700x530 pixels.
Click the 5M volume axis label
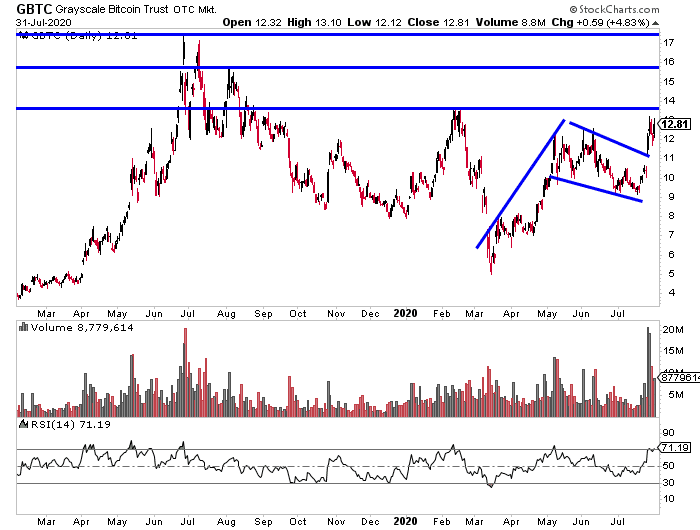point(676,395)
